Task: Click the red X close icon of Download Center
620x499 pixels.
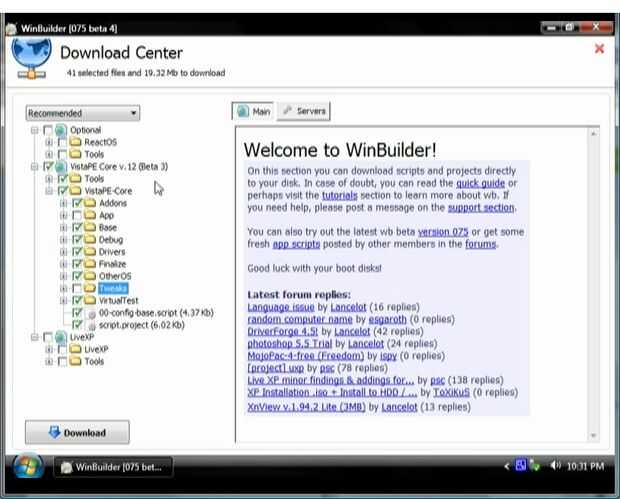Action: point(599,49)
